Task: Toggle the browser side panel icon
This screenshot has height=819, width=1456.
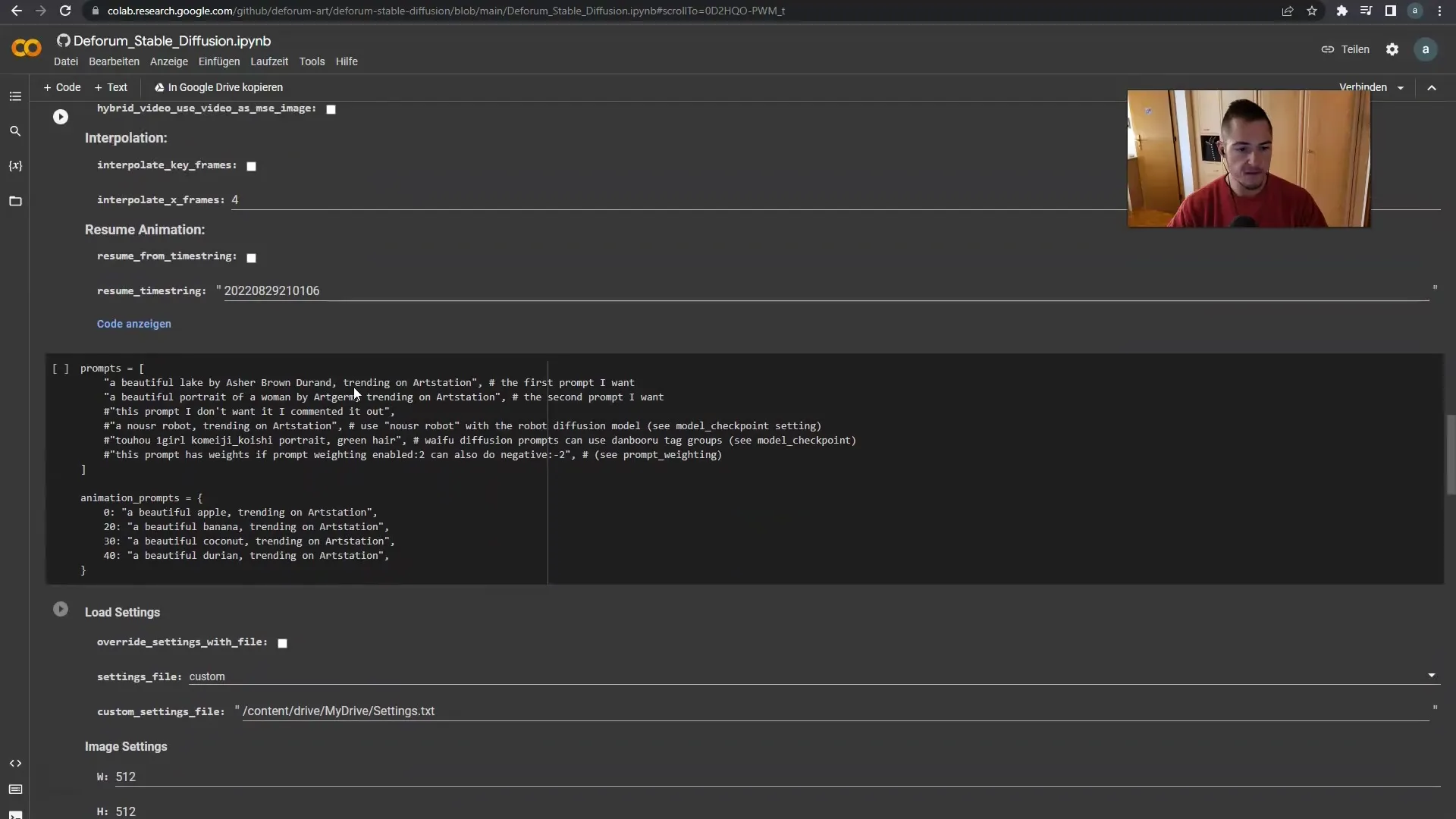Action: tap(1390, 11)
